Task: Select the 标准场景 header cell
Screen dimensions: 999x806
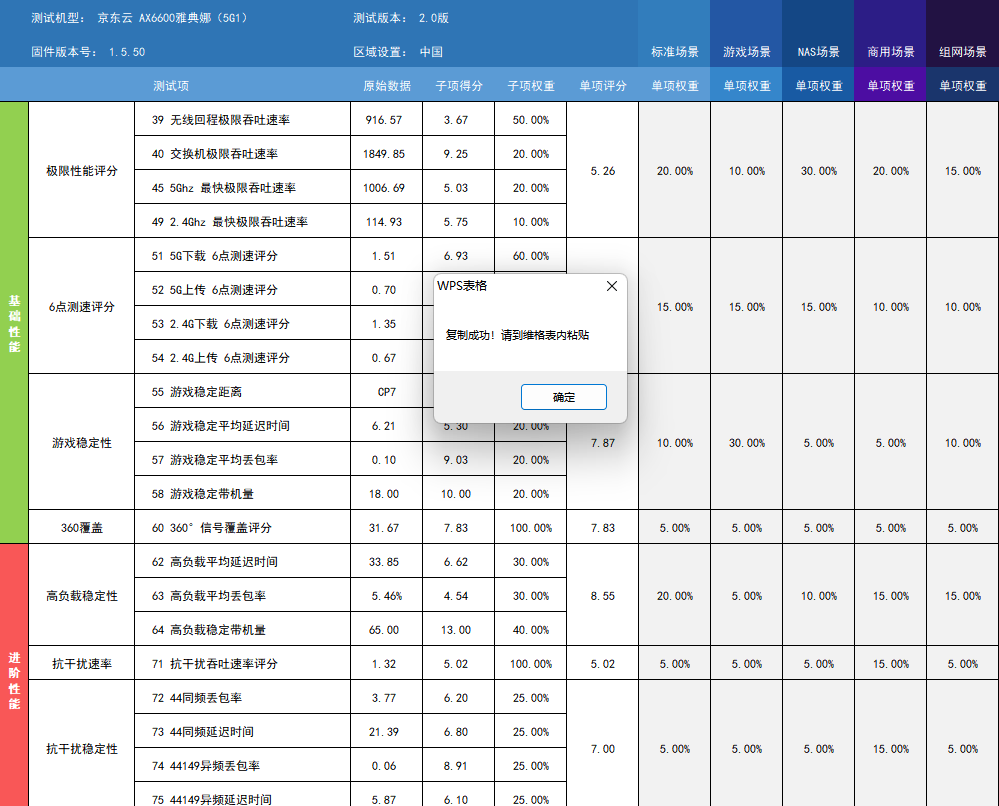Action: coord(674,52)
